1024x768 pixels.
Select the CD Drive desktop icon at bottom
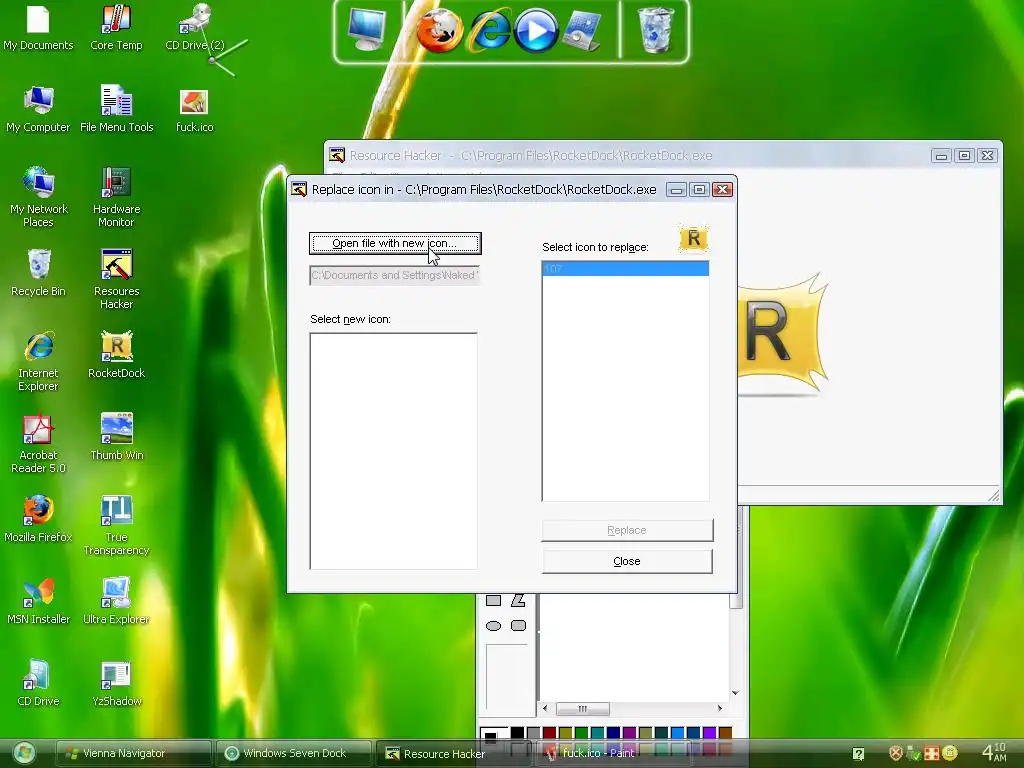click(x=38, y=684)
